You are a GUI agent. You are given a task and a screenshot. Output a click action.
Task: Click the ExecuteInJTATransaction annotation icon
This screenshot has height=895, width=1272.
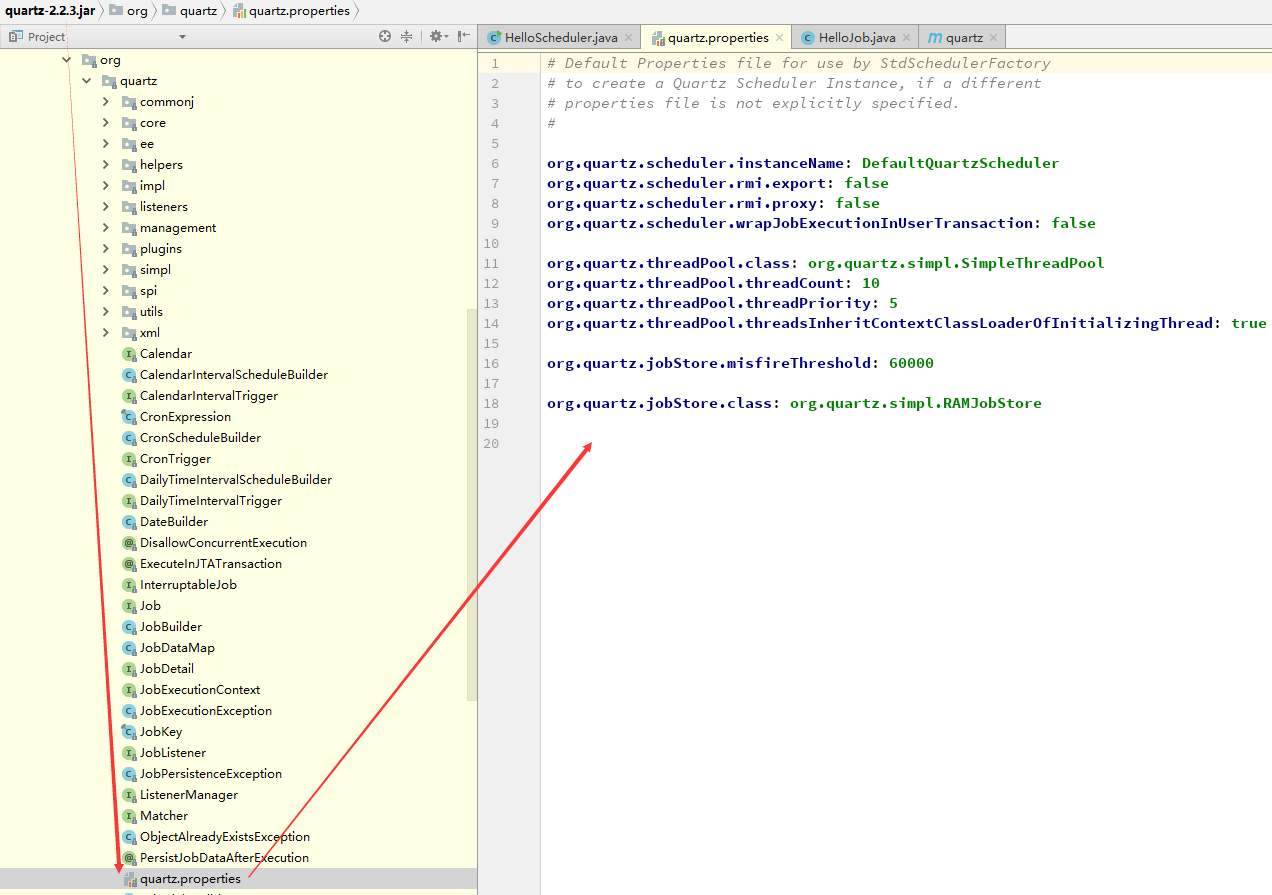(129, 564)
